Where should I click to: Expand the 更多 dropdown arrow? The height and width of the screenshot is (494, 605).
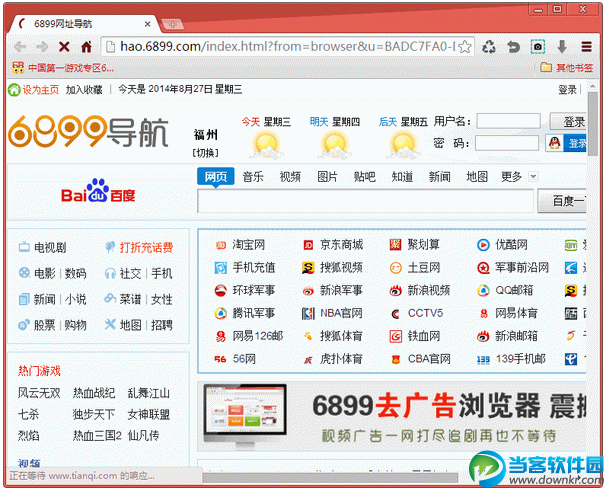(533, 177)
